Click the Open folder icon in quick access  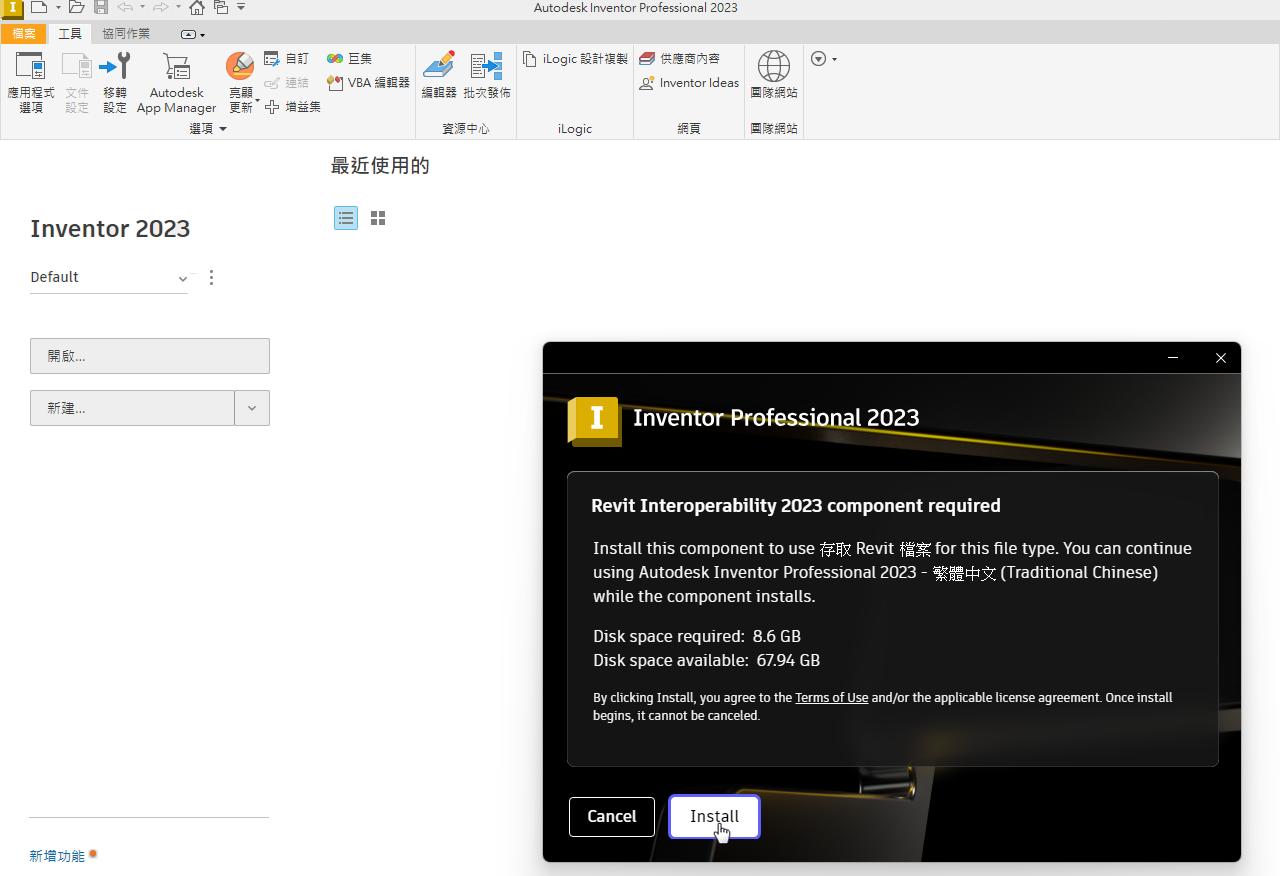point(76,8)
